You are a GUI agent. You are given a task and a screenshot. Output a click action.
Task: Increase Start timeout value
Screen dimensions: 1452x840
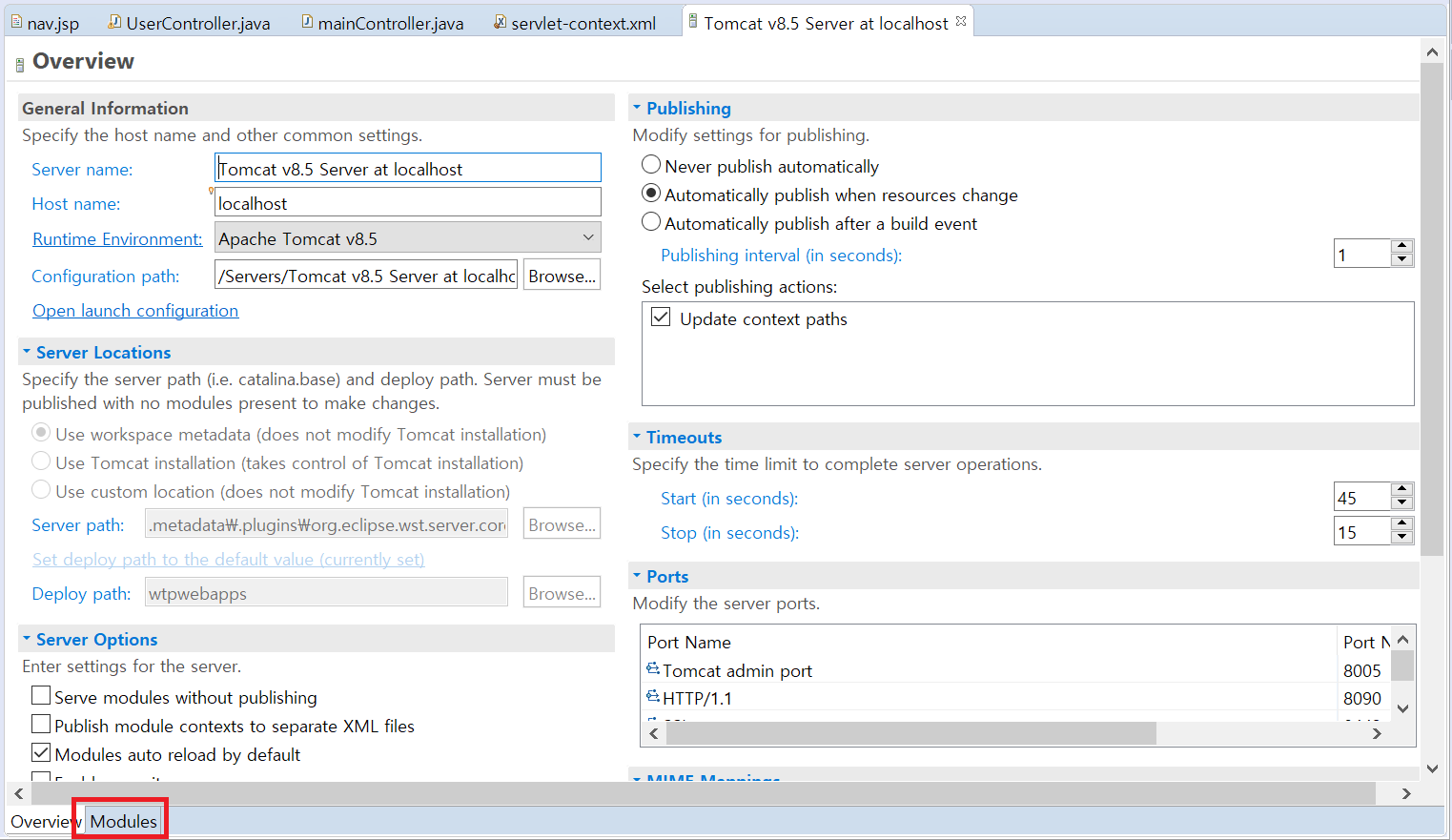[x=1401, y=490]
